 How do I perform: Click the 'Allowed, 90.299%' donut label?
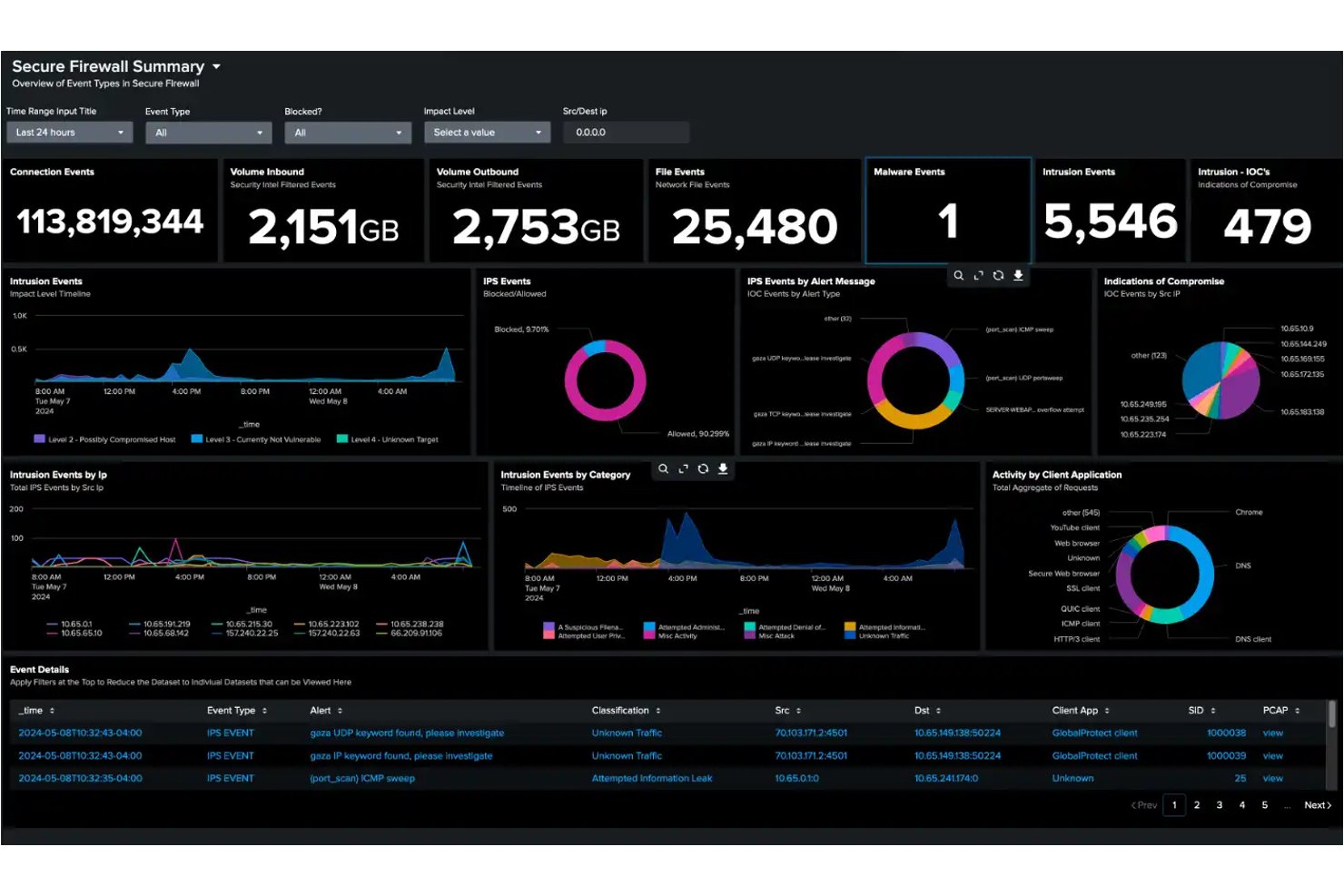pyautogui.click(x=698, y=434)
